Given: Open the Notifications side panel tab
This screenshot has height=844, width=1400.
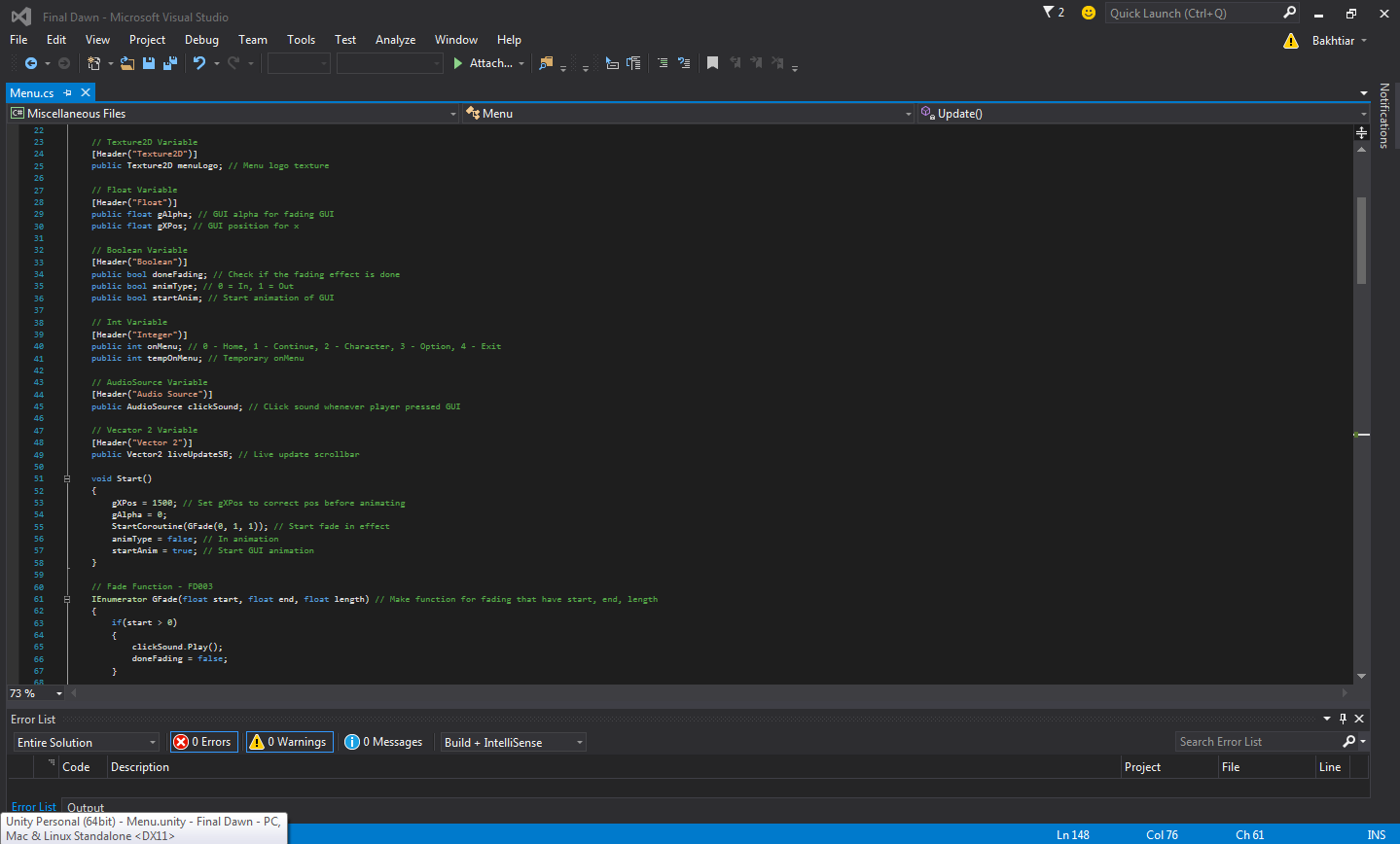Looking at the screenshot, I should pos(1384,116).
